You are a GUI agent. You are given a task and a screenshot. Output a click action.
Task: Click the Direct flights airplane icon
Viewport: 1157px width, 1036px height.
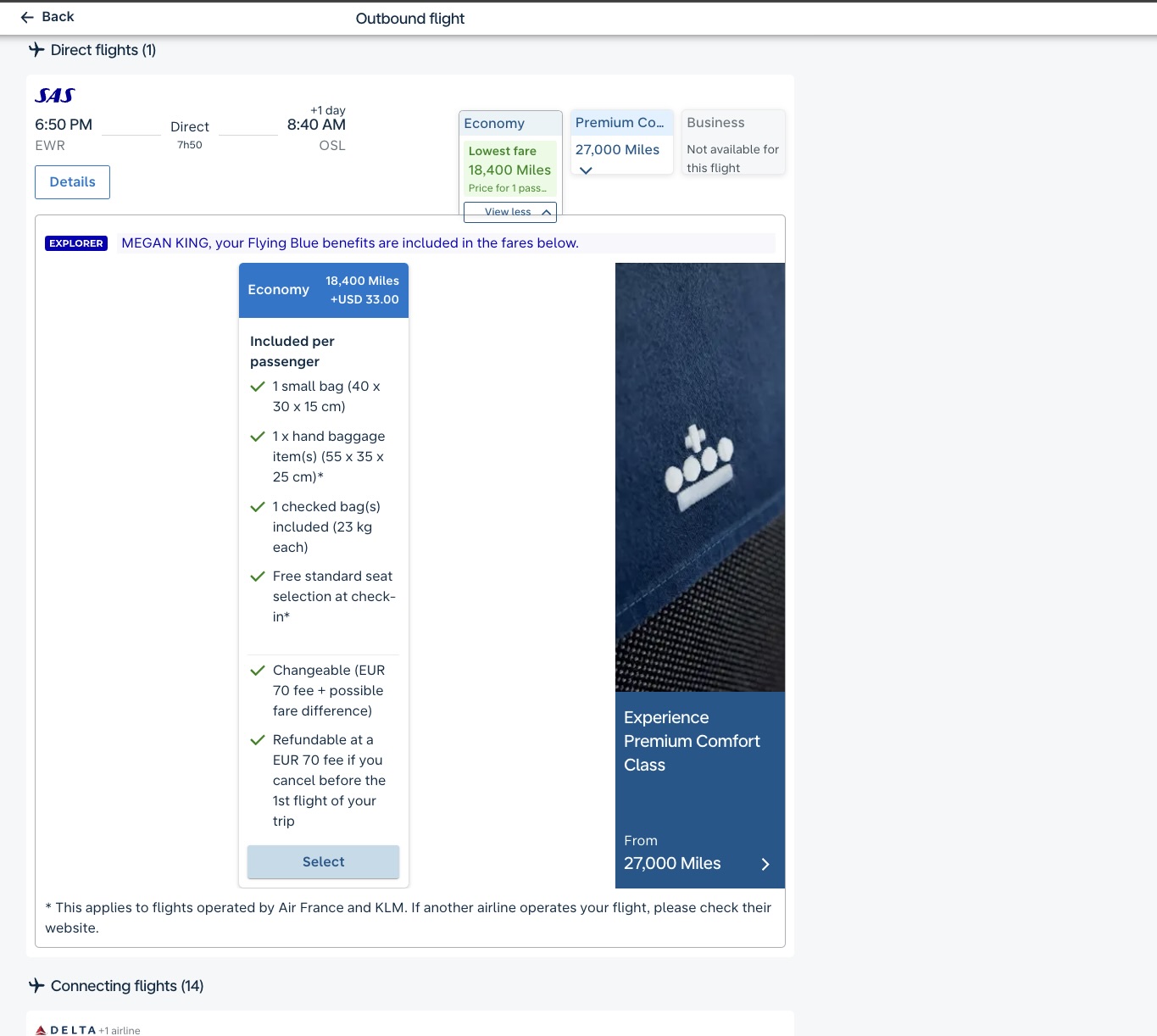[x=36, y=50]
